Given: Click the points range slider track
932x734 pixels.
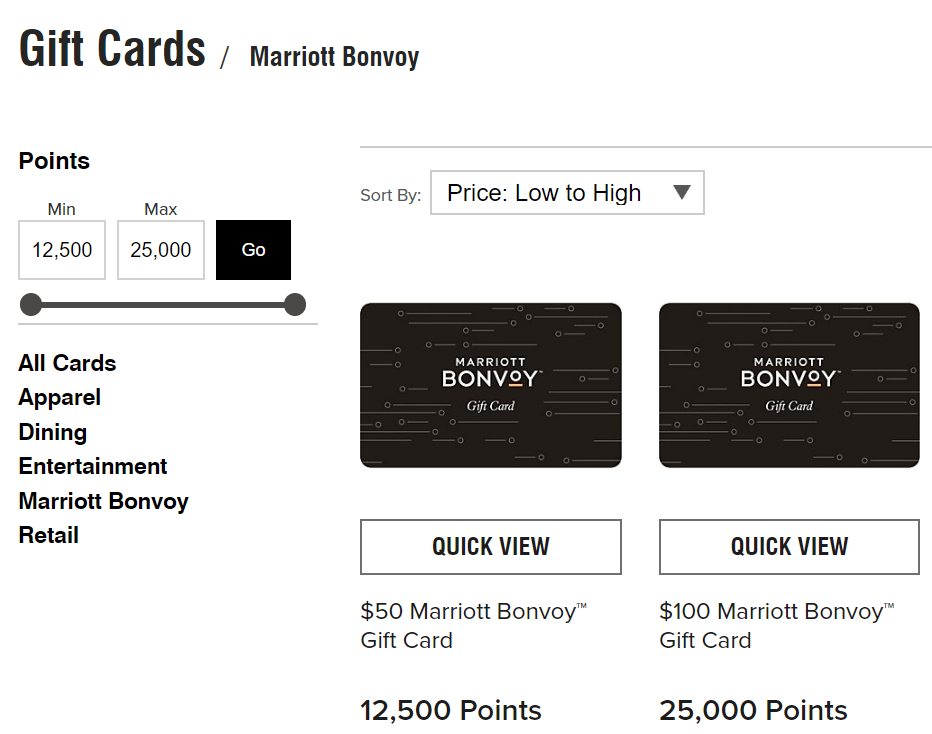Looking at the screenshot, I should (x=163, y=305).
